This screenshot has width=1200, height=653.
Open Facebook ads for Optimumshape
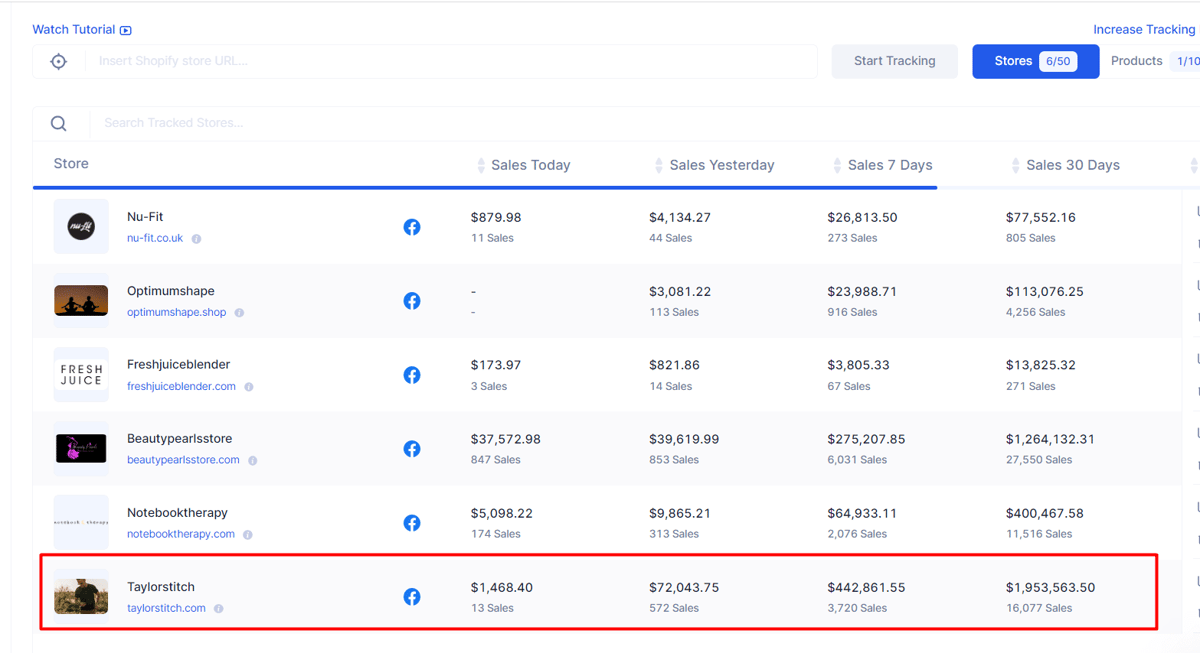pos(412,301)
